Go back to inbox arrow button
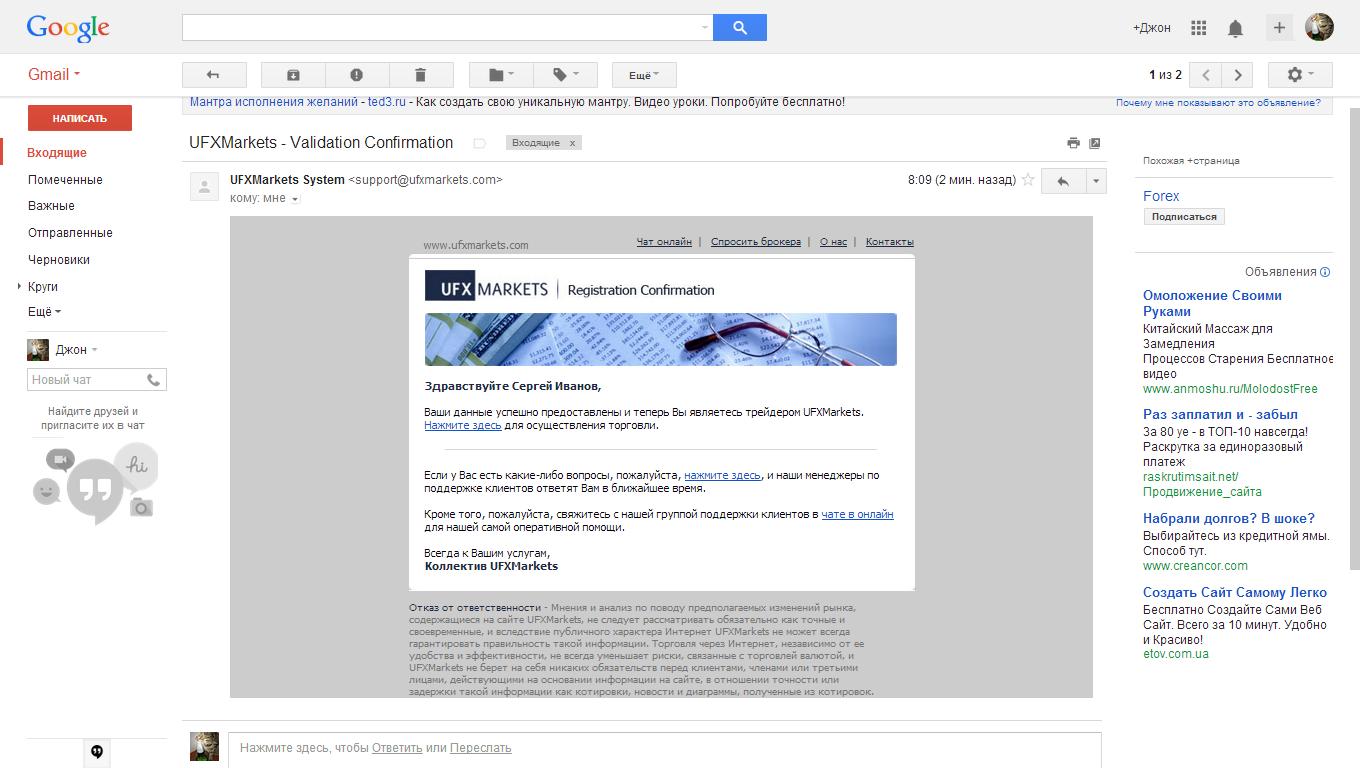 click(x=212, y=75)
